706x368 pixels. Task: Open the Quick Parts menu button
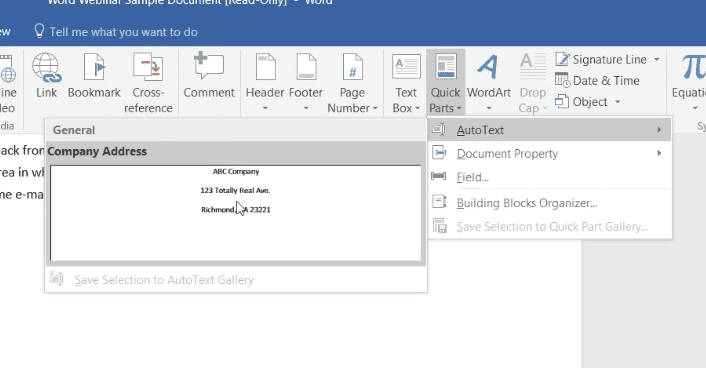click(x=445, y=82)
